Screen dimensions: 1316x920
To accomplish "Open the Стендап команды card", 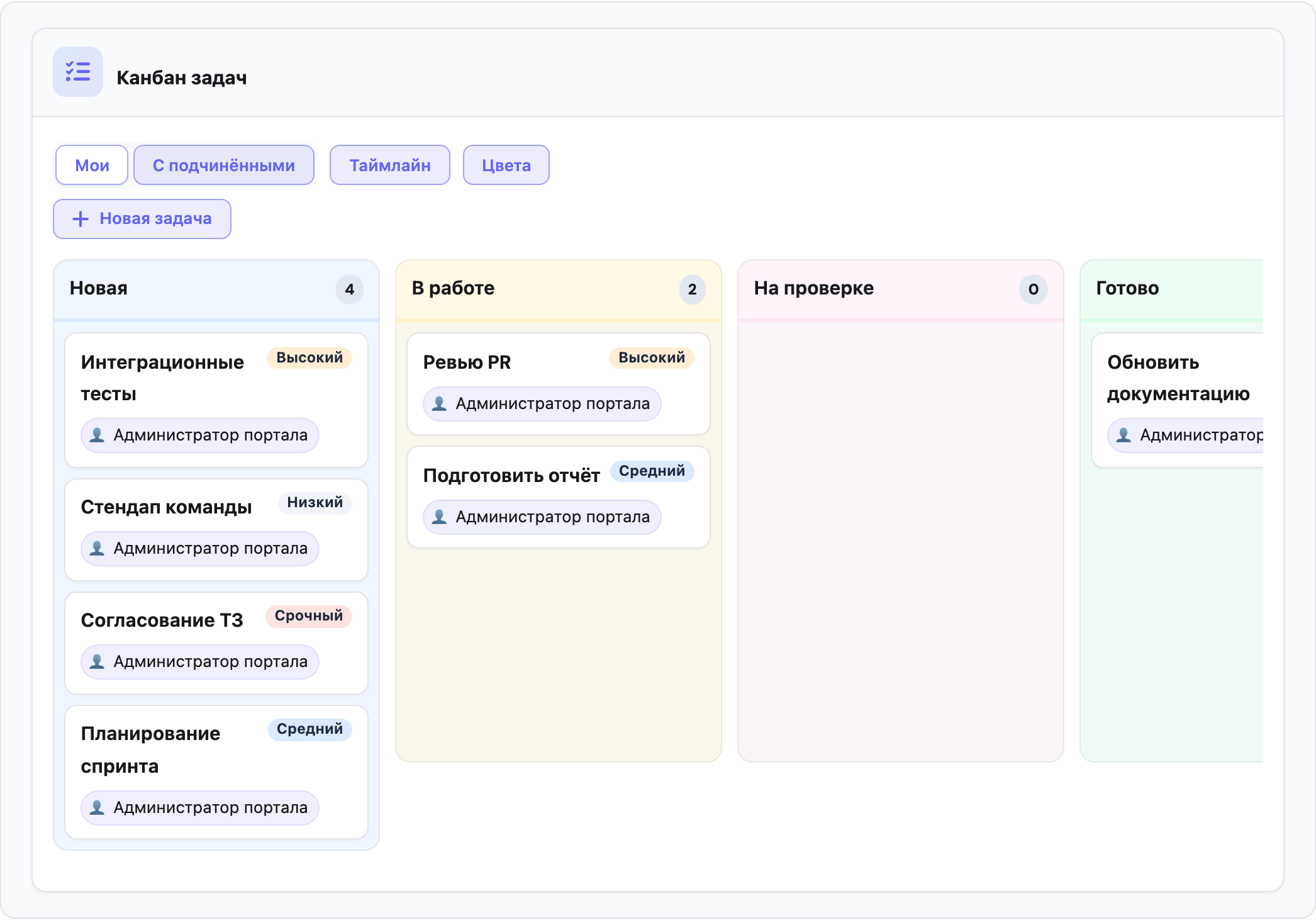I will click(216, 530).
